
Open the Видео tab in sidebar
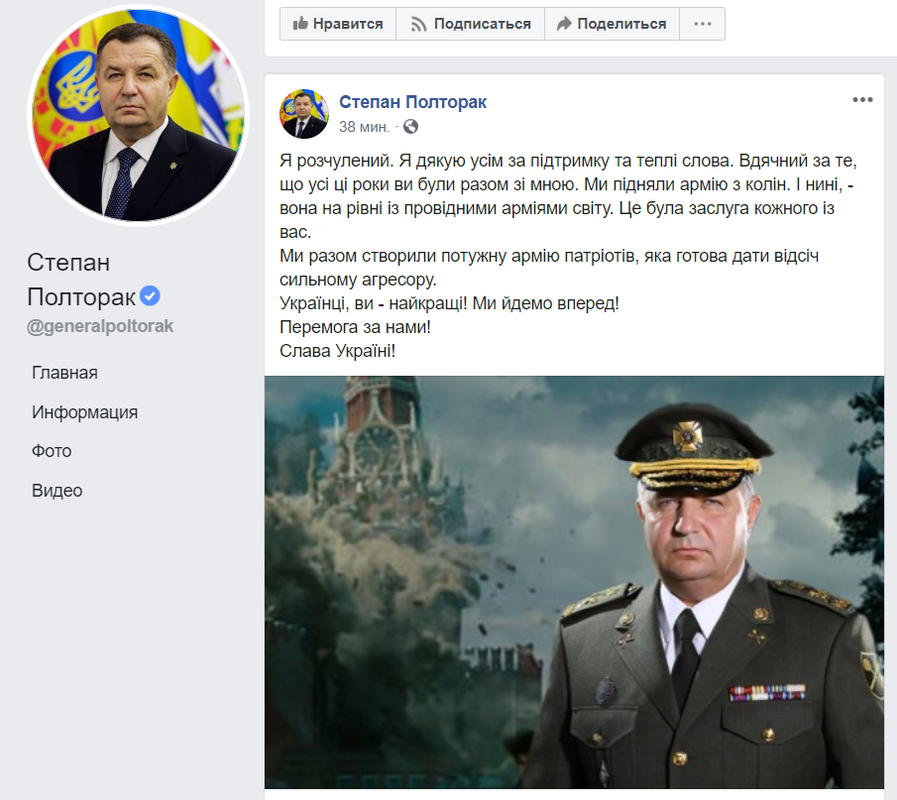coord(57,490)
